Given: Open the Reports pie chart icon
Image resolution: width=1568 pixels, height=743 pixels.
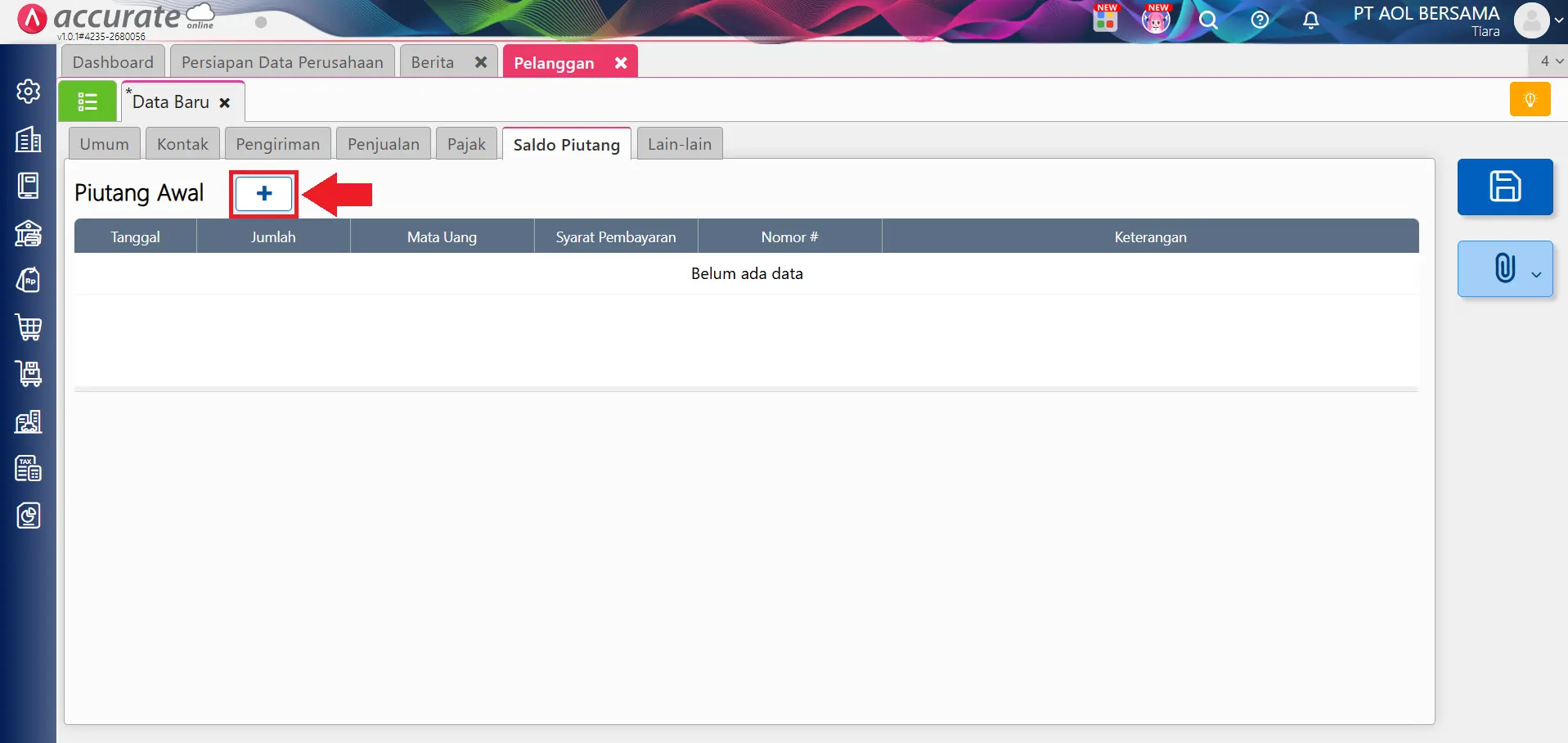Looking at the screenshot, I should (x=29, y=516).
